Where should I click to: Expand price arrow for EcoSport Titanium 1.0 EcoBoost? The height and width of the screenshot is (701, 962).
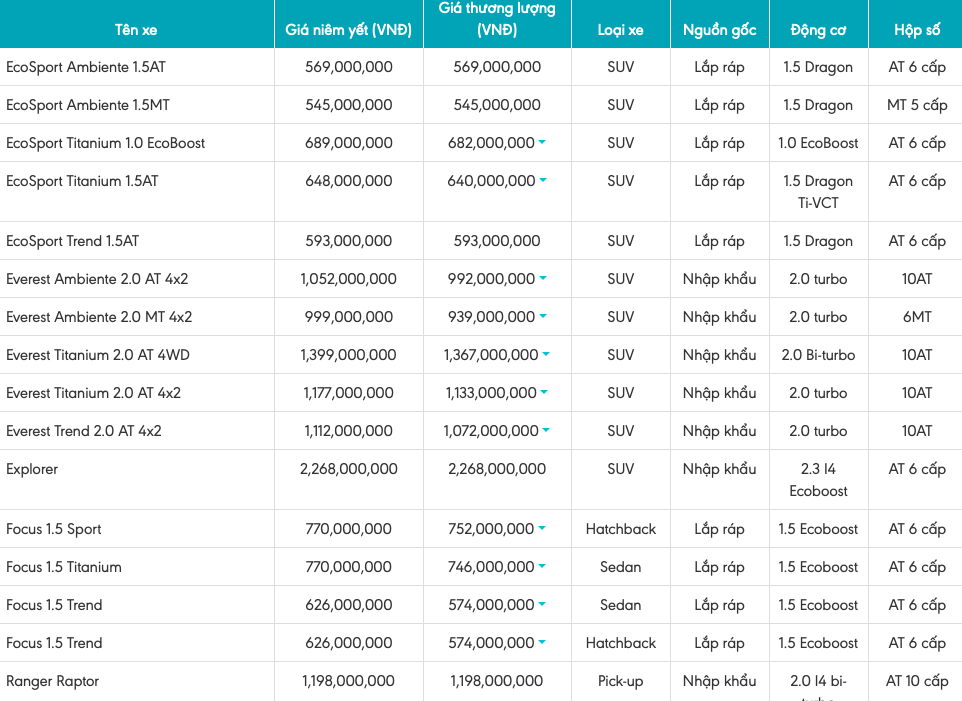tap(542, 143)
